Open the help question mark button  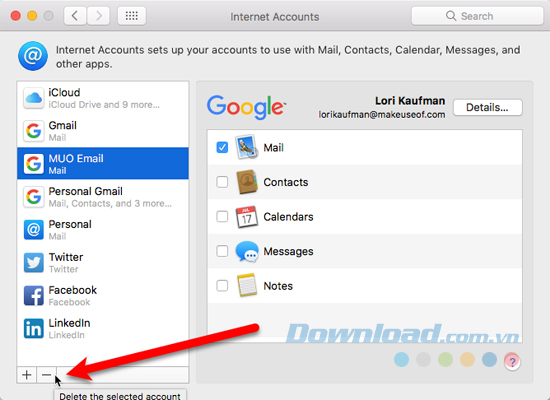(x=512, y=362)
